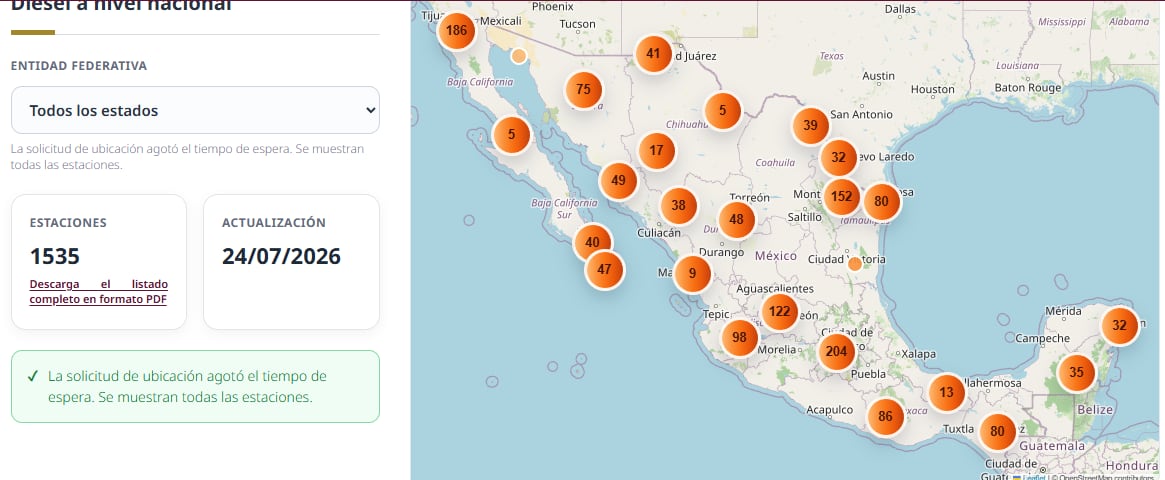Viewport: 1165px width, 480px height.
Task: Expand the 75 stations cluster in Sonora
Action: click(x=583, y=90)
